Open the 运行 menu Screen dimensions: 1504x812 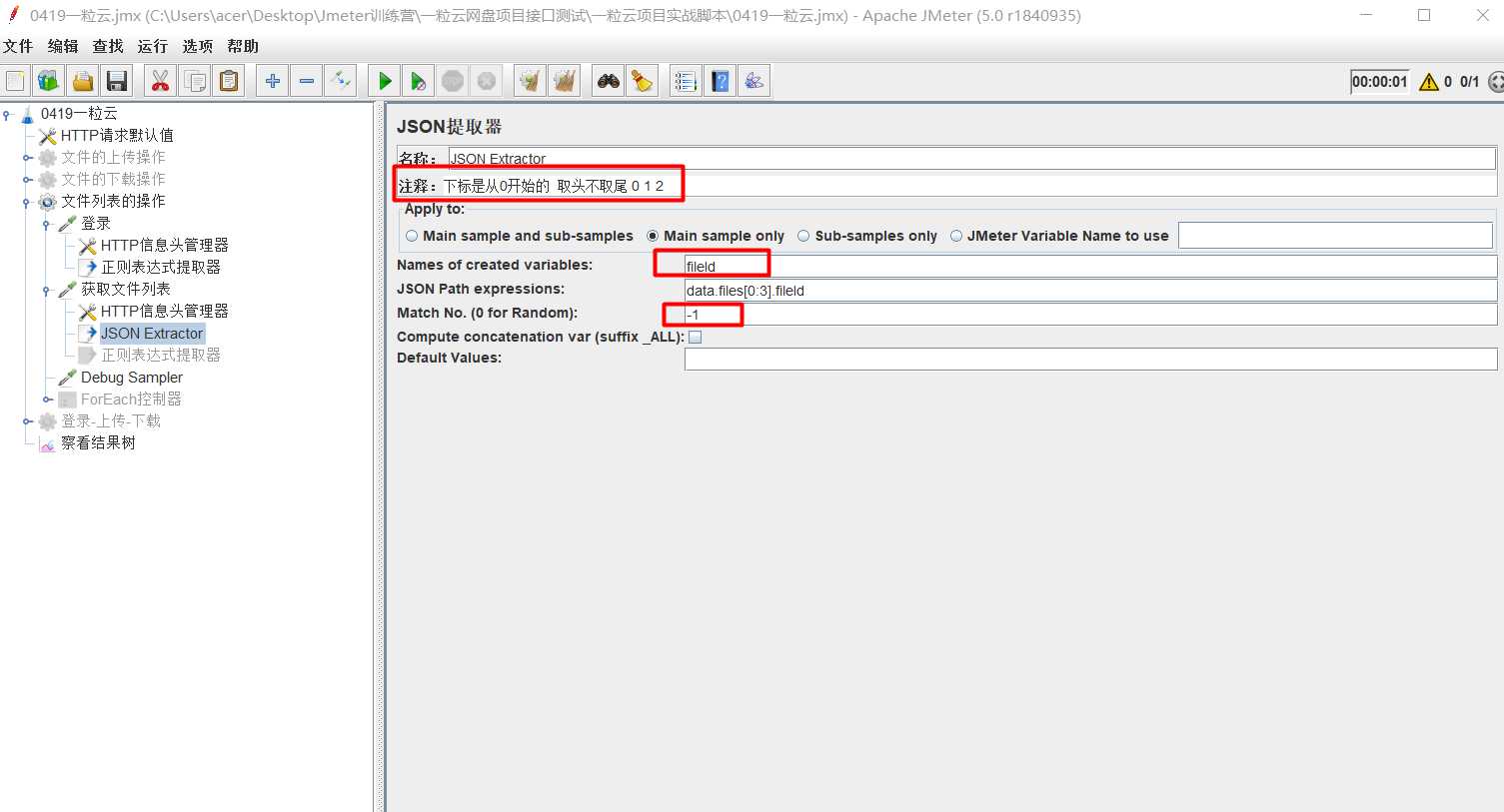coord(153,46)
